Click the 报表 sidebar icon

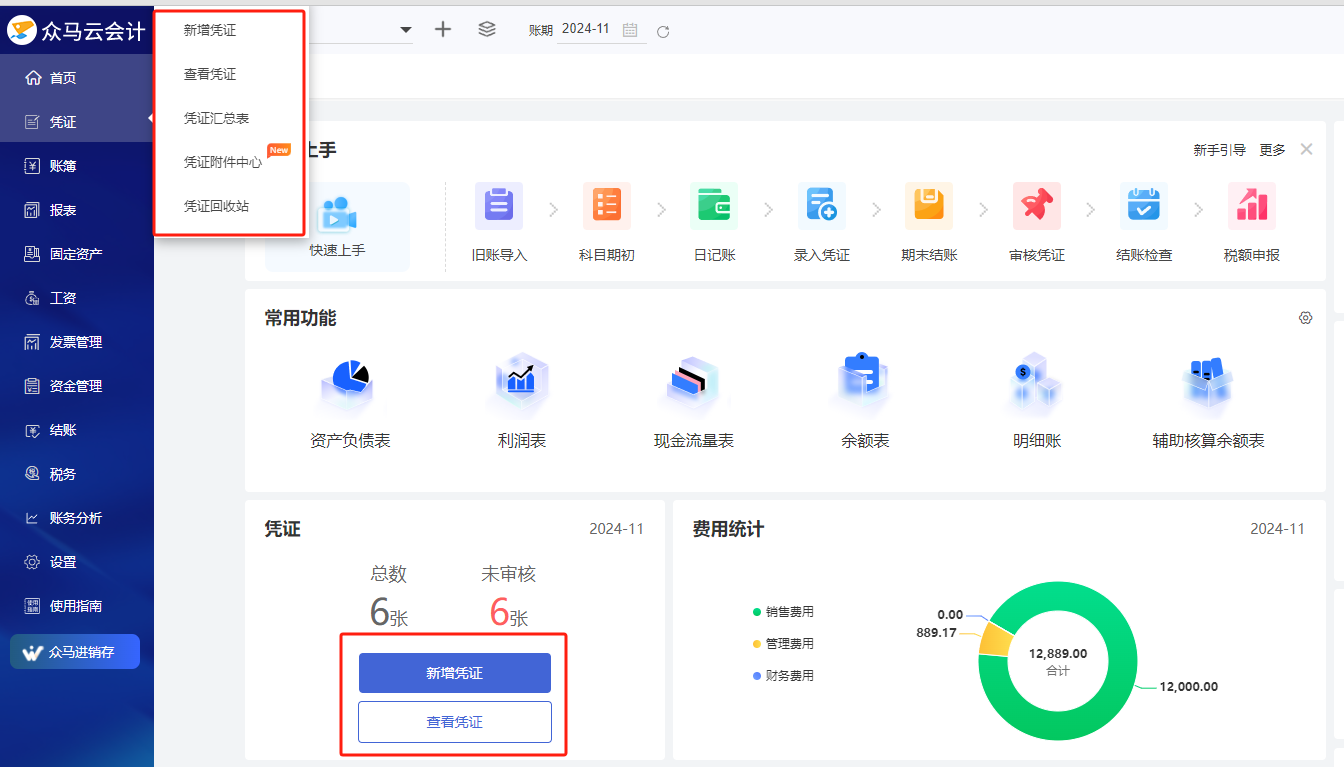click(x=32, y=210)
